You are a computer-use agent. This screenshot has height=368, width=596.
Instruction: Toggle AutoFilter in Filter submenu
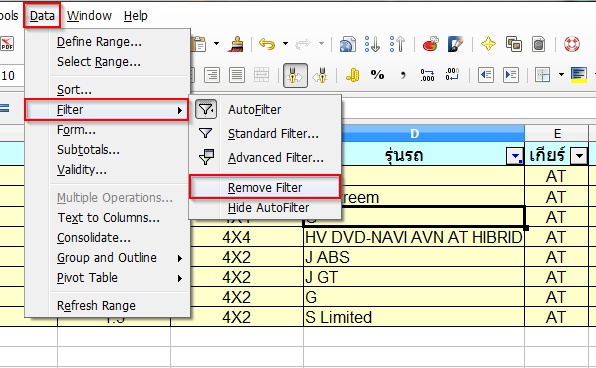tap(265, 110)
